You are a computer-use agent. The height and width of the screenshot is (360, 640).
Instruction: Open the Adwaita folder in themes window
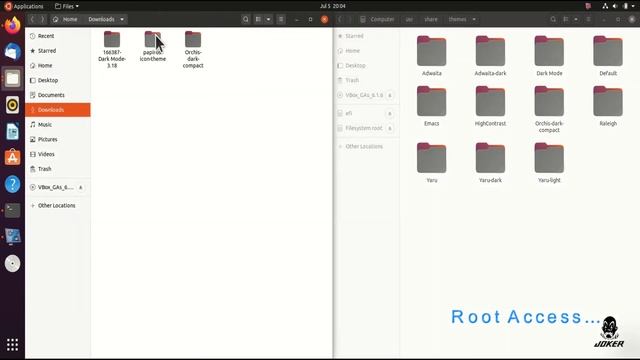tap(431, 51)
